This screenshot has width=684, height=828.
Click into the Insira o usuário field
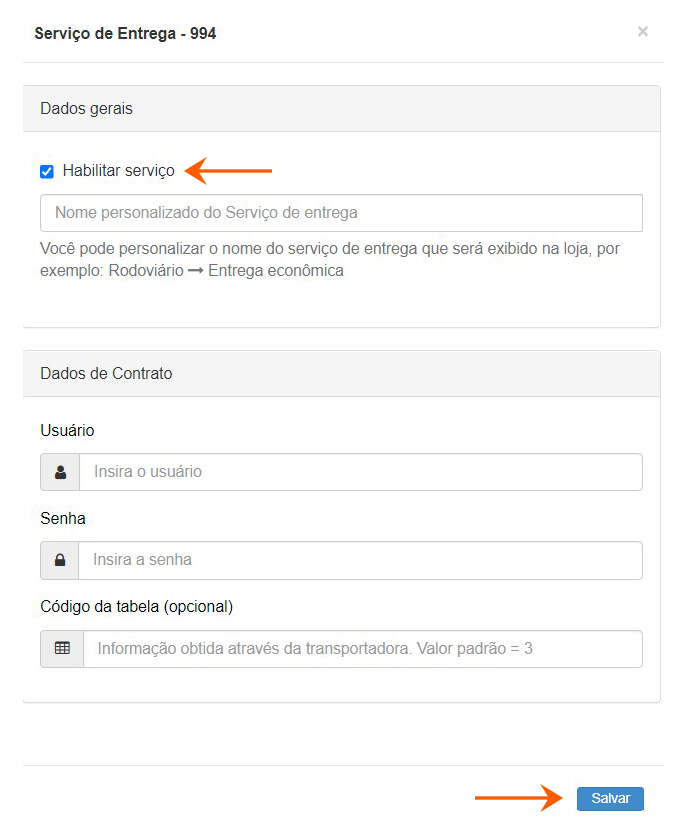click(x=360, y=472)
